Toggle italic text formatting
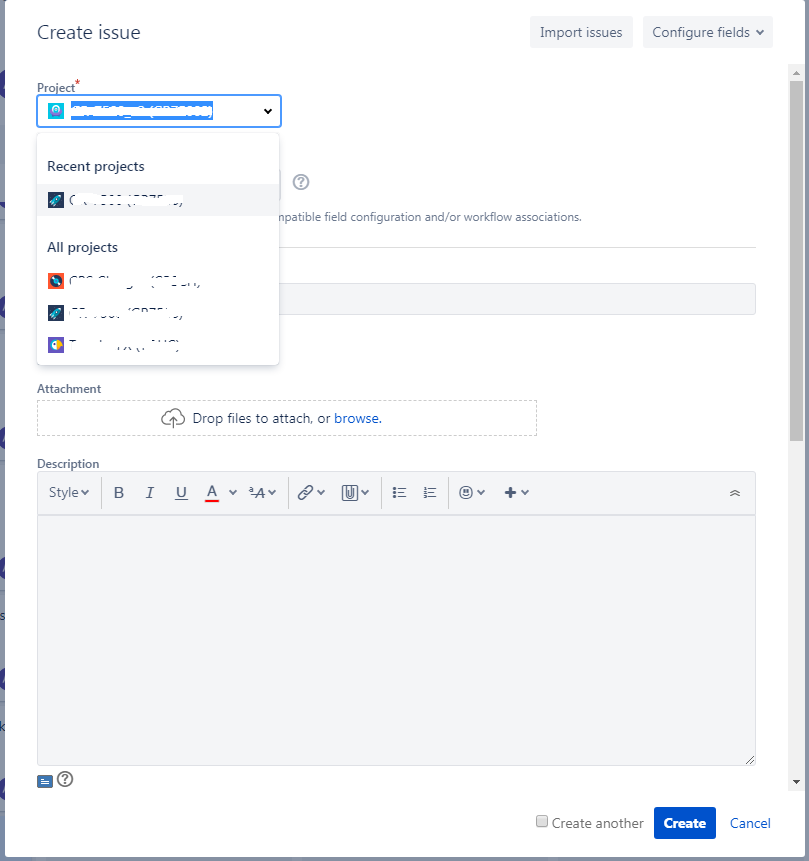809x861 pixels. (149, 493)
